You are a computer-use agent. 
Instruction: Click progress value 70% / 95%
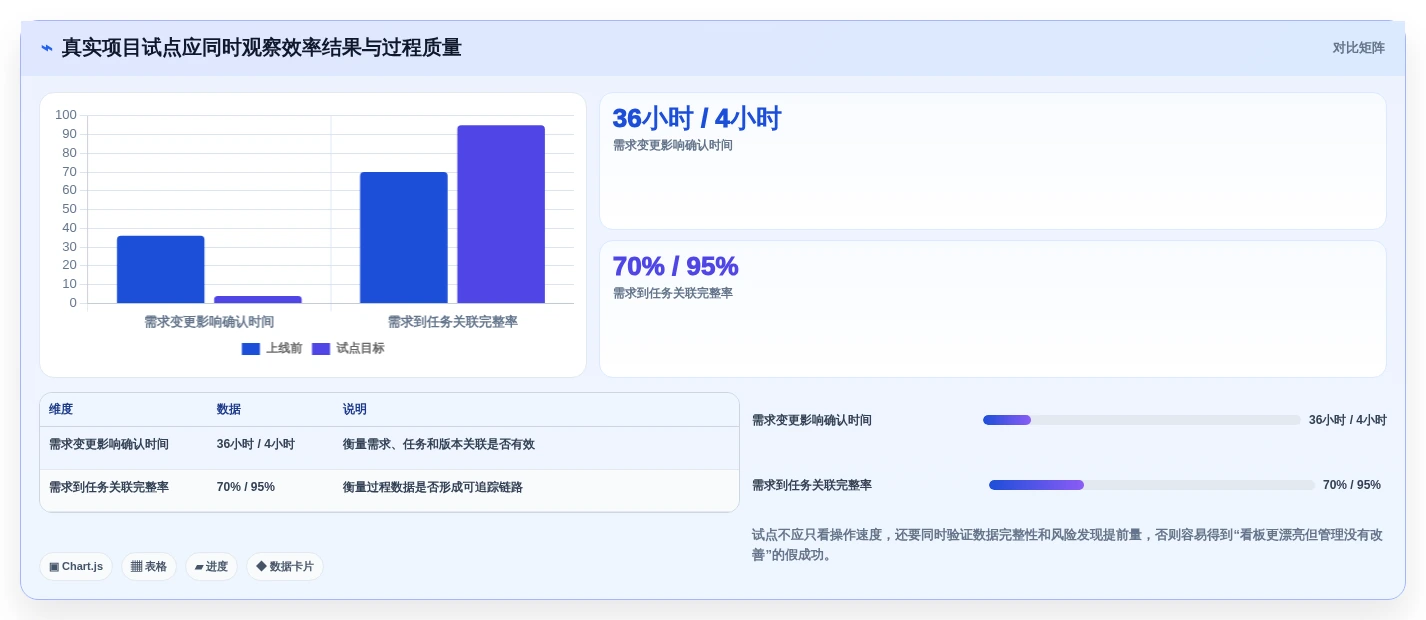(1352, 485)
